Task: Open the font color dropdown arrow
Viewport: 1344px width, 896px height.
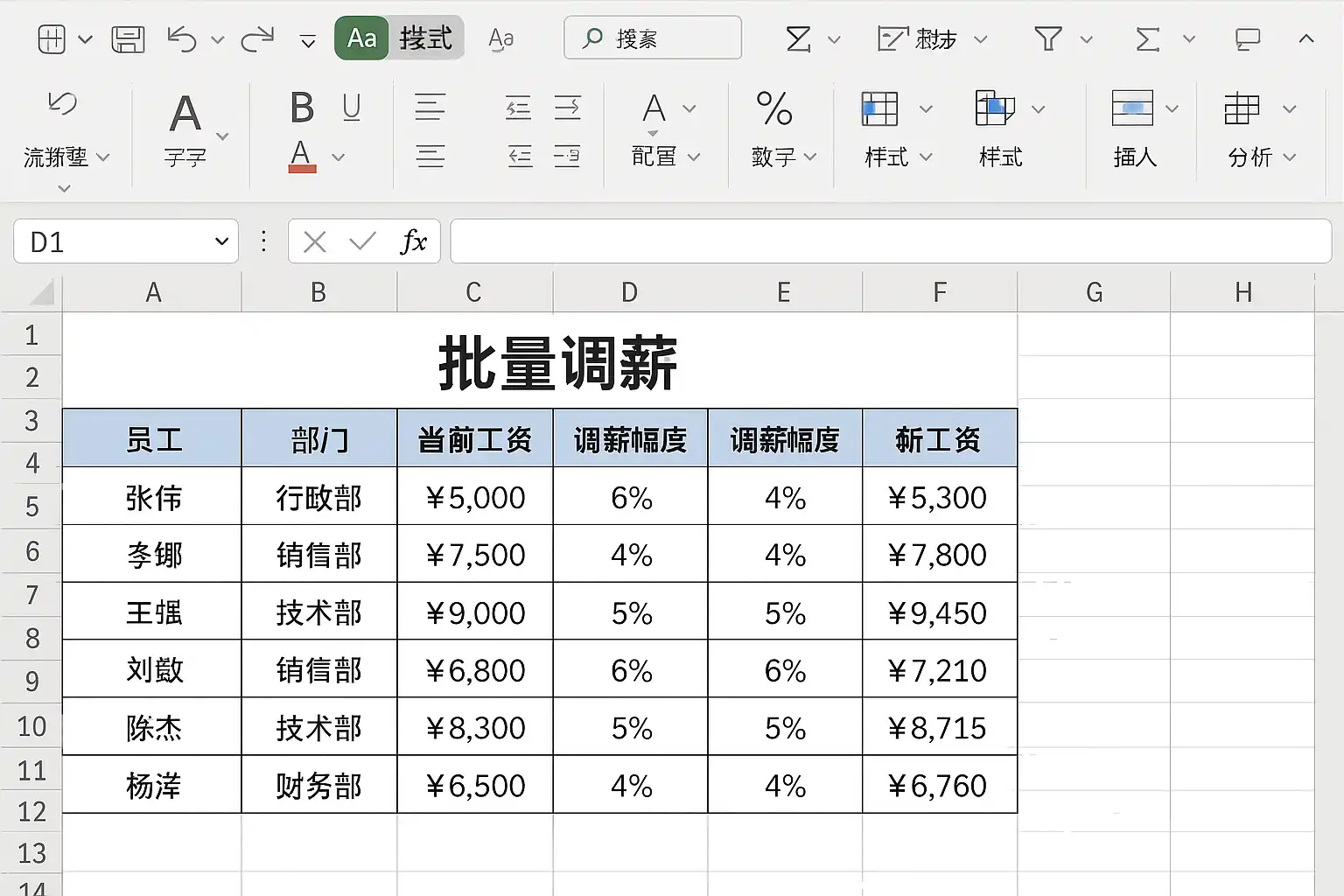Action: pyautogui.click(x=338, y=157)
